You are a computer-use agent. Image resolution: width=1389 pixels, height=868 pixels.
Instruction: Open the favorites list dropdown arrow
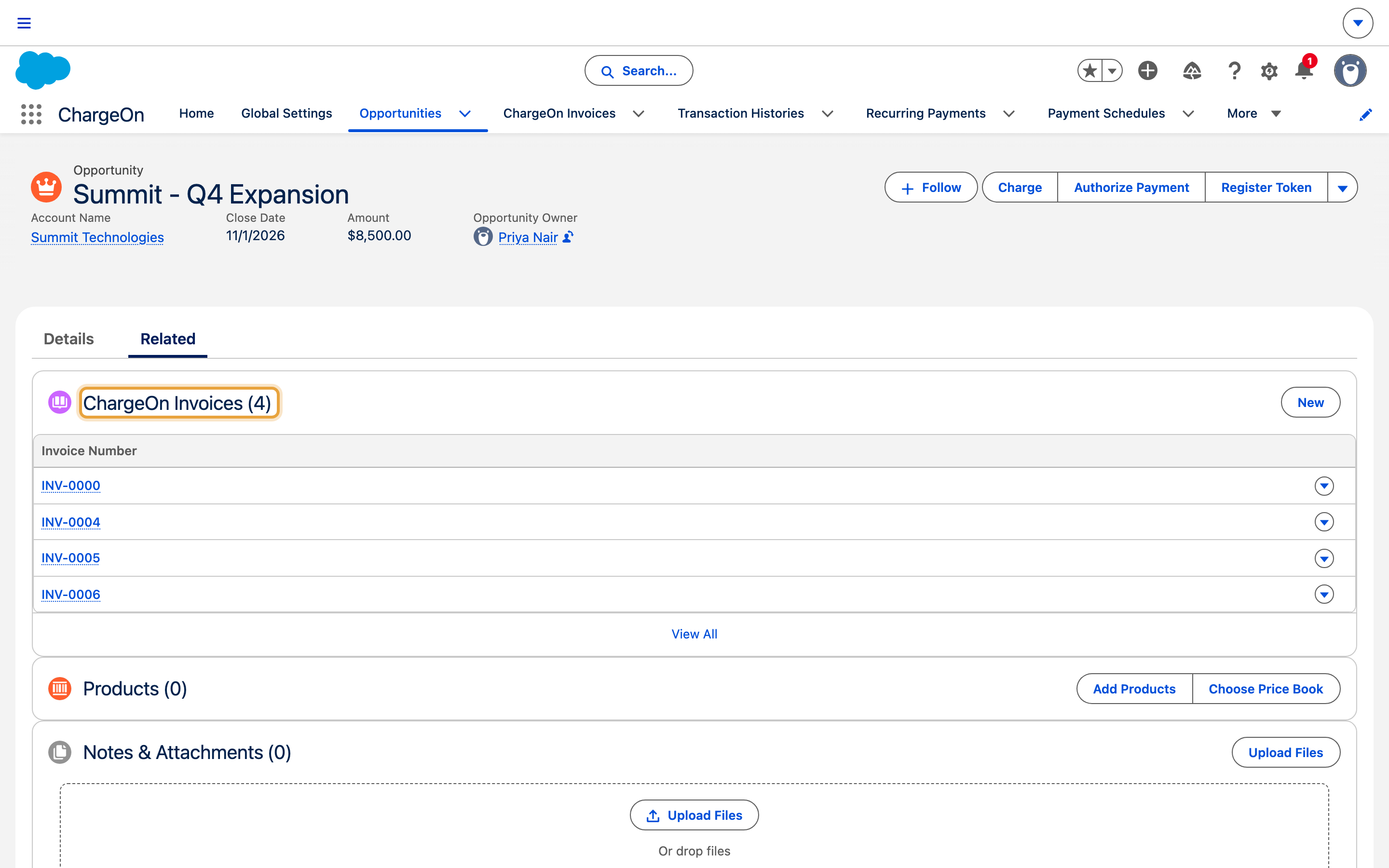(x=1112, y=70)
